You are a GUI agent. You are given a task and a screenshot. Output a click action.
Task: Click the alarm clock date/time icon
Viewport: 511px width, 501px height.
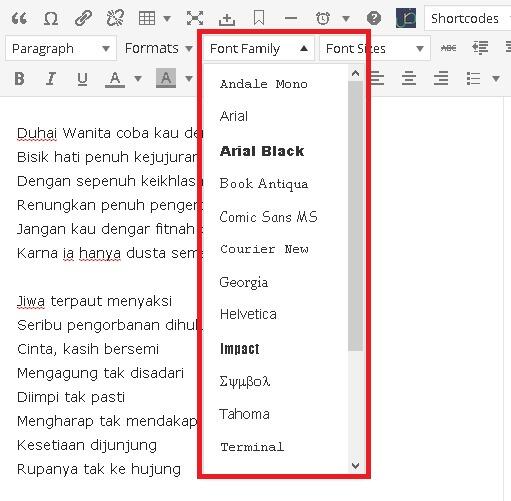[323, 18]
